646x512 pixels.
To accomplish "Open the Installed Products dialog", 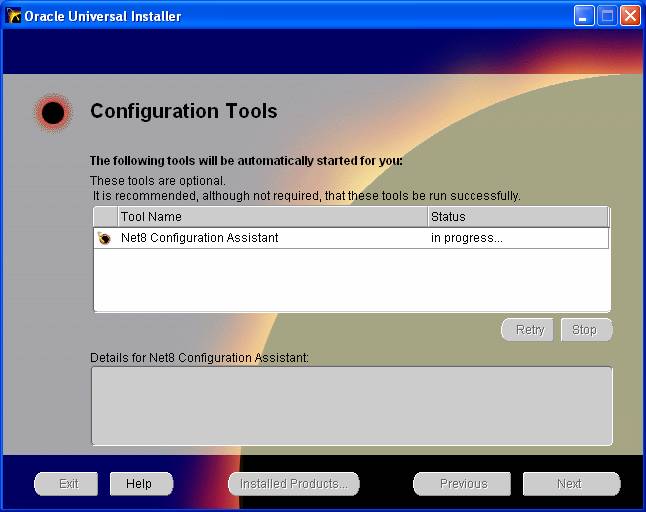I will click(x=294, y=484).
